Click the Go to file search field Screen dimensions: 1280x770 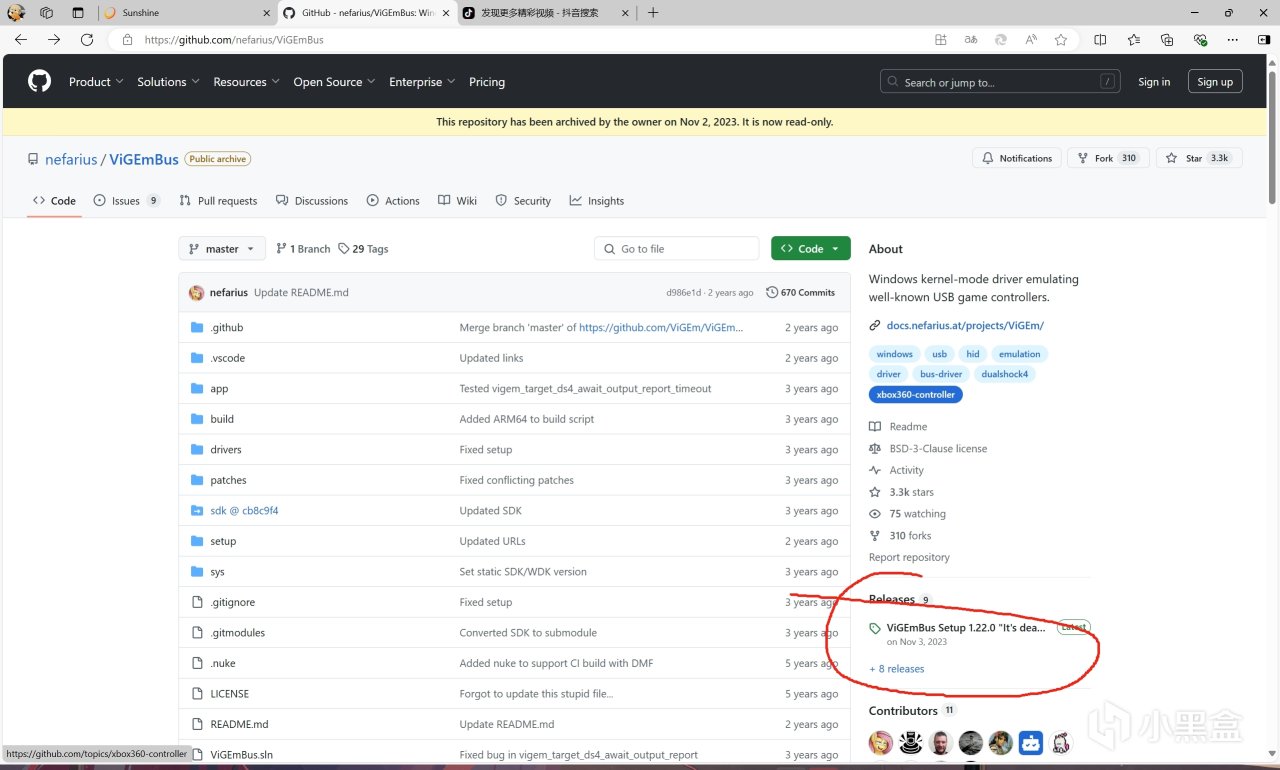(677, 249)
